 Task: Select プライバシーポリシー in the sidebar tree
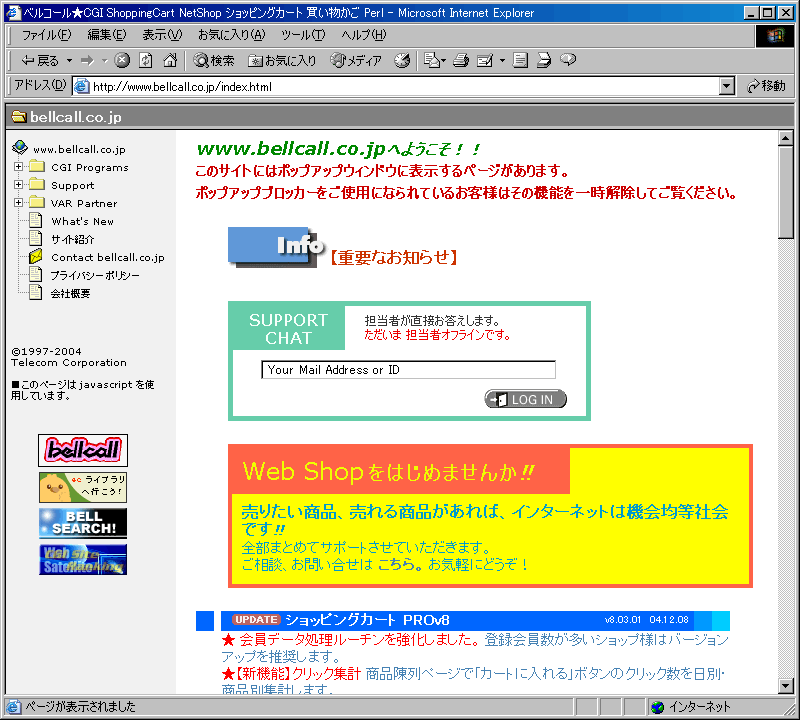[95, 276]
